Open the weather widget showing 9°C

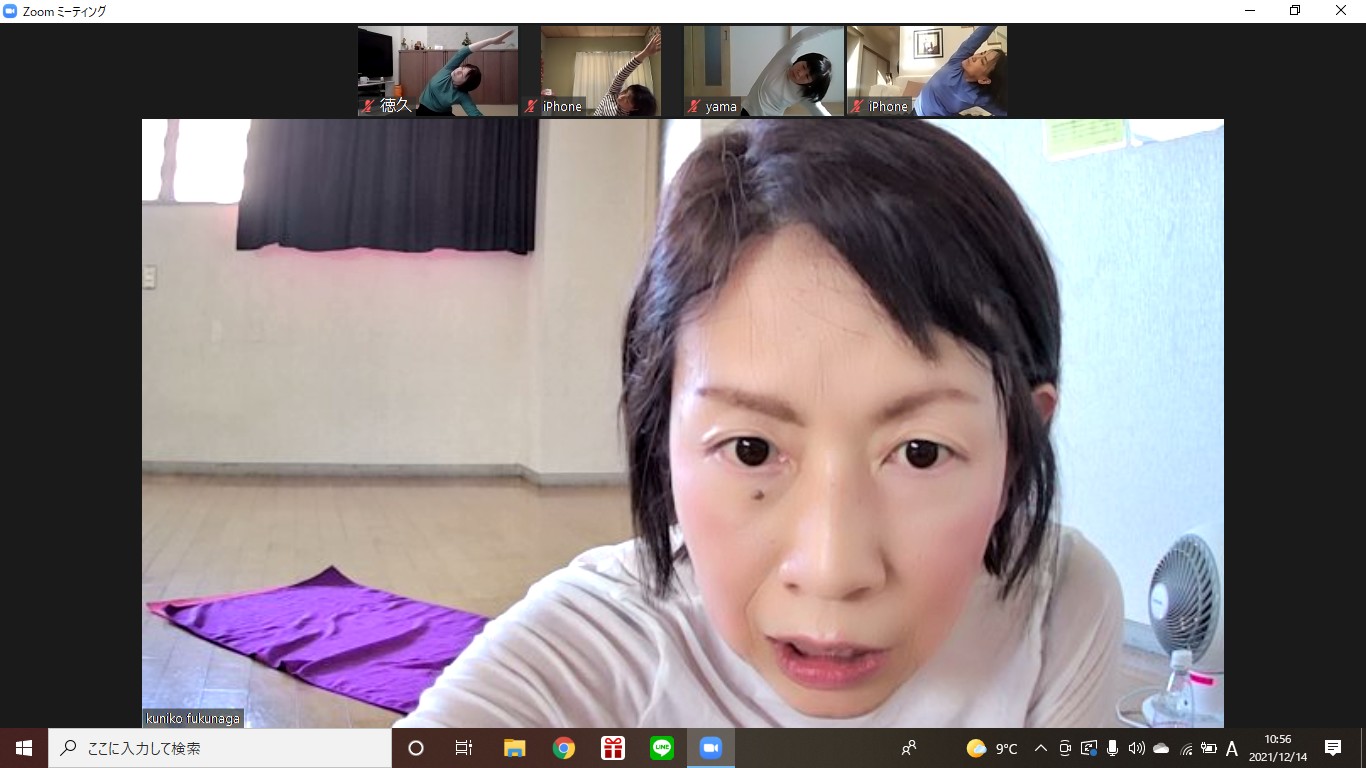(x=992, y=748)
